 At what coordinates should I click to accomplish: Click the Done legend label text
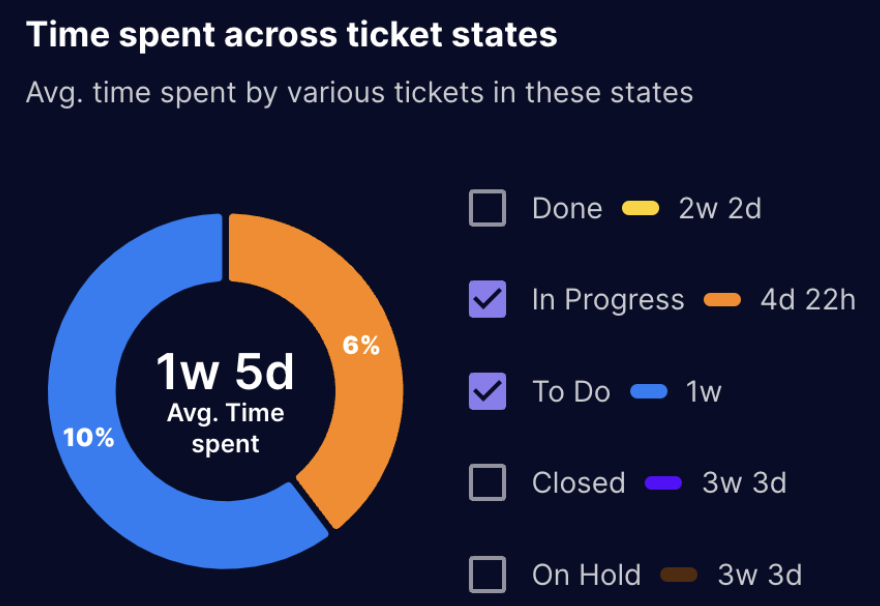566,208
